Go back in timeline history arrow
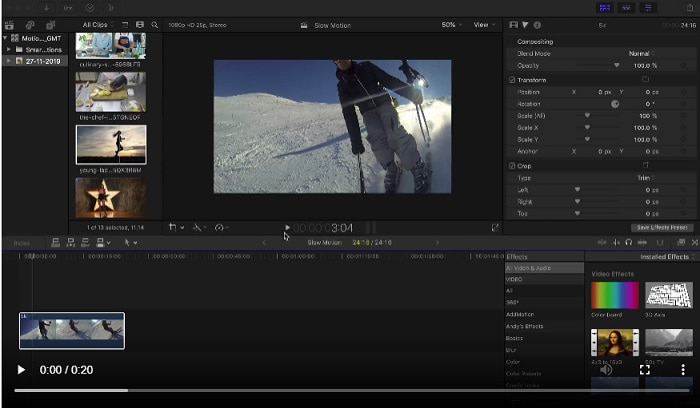 tap(264, 242)
